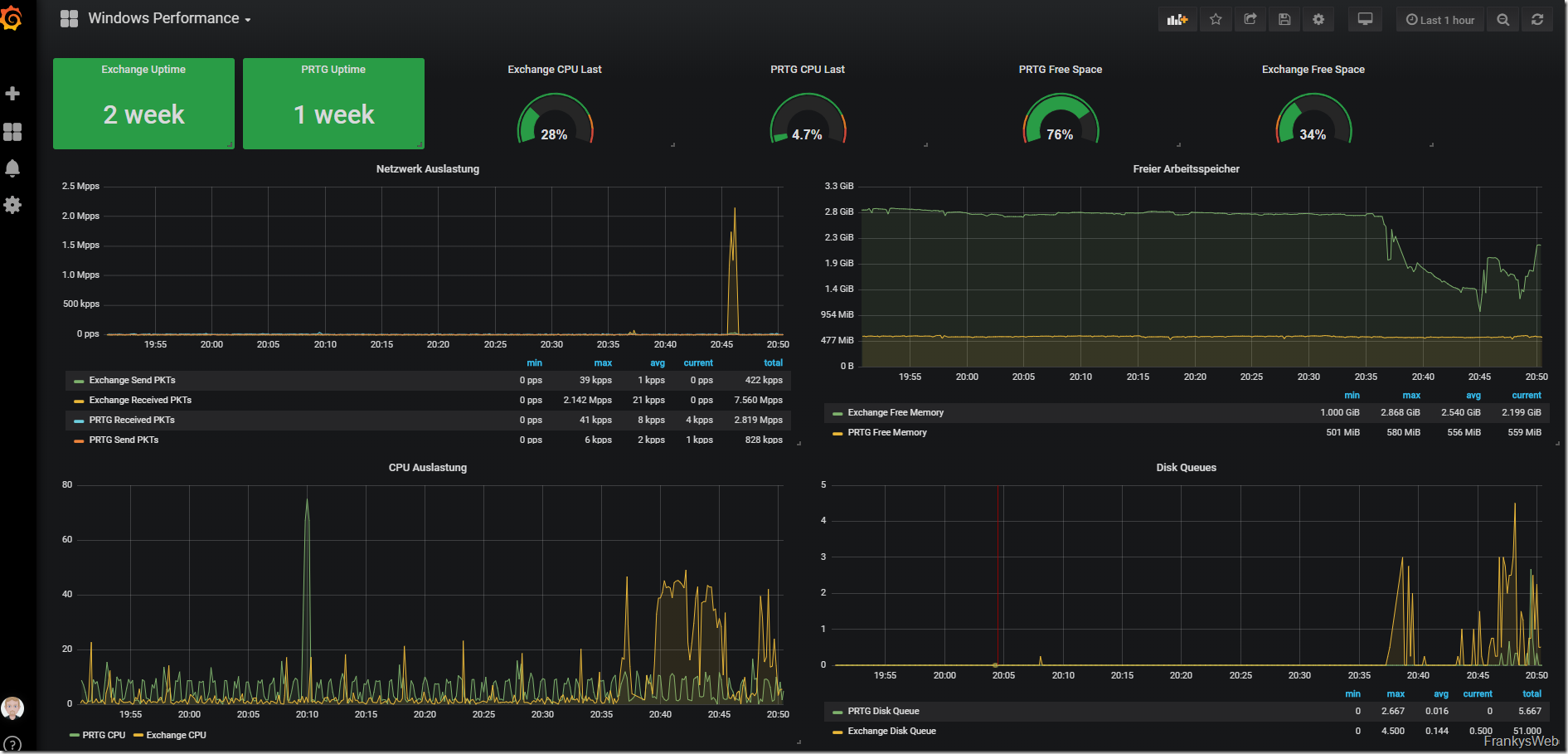The height and width of the screenshot is (754, 1568).
Task: Sort Disk Queues legend by total column
Action: point(1532,693)
